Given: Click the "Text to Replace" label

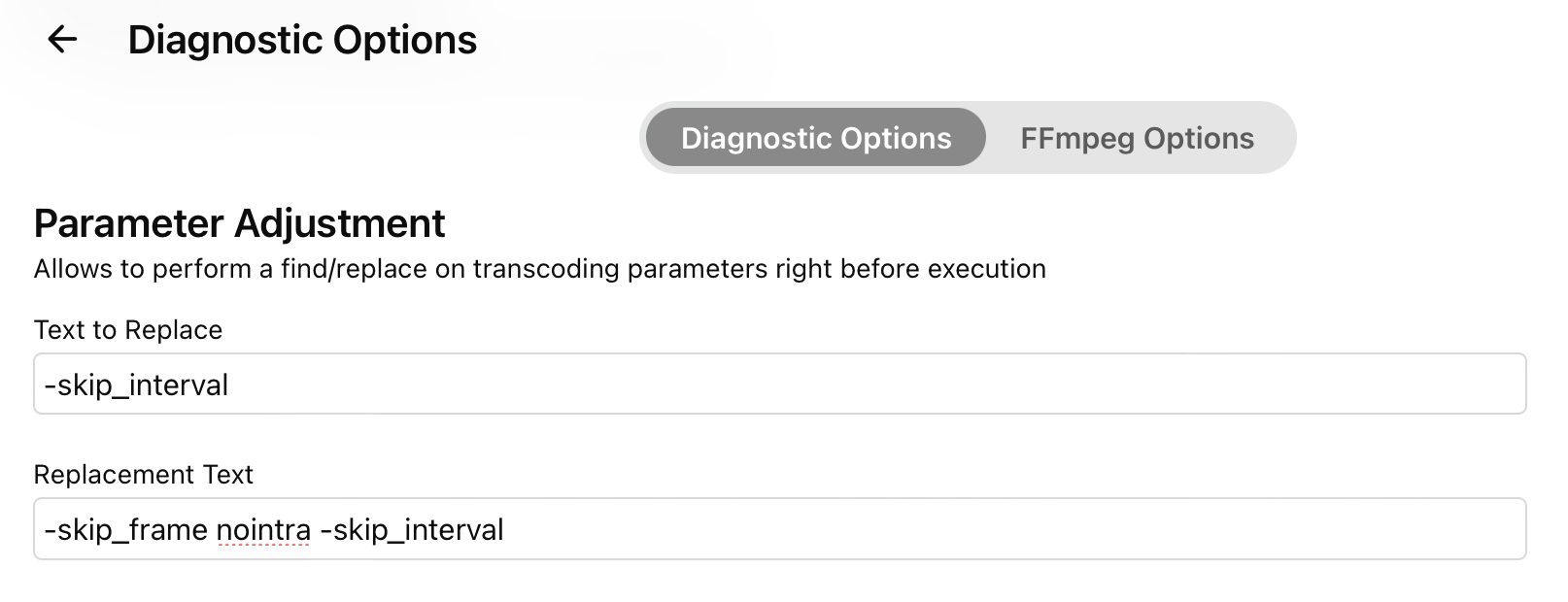Looking at the screenshot, I should pos(128,330).
